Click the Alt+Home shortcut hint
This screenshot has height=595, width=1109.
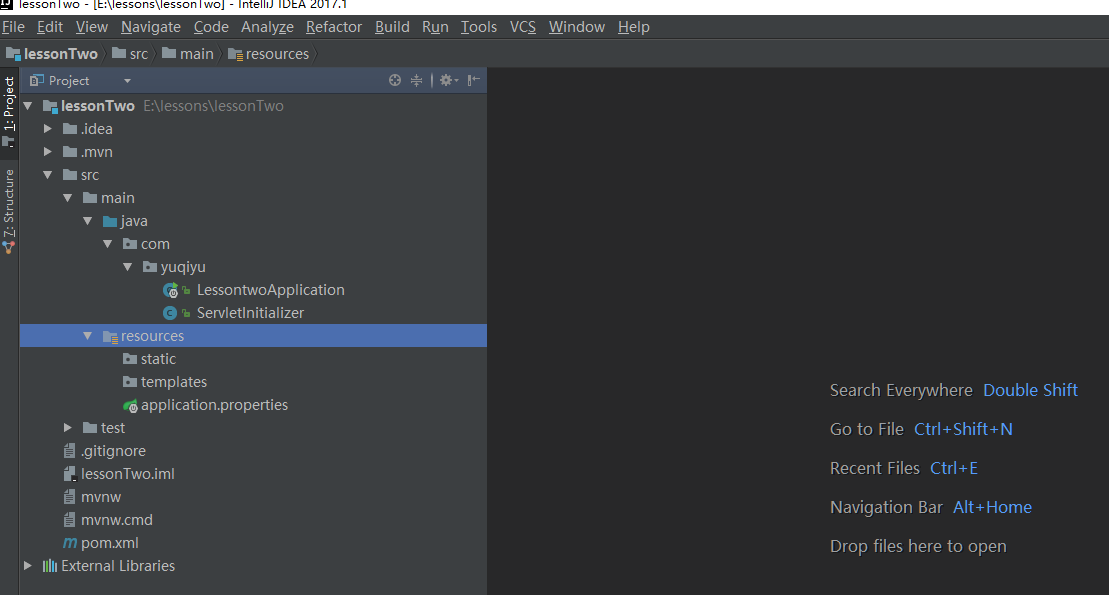click(x=992, y=507)
